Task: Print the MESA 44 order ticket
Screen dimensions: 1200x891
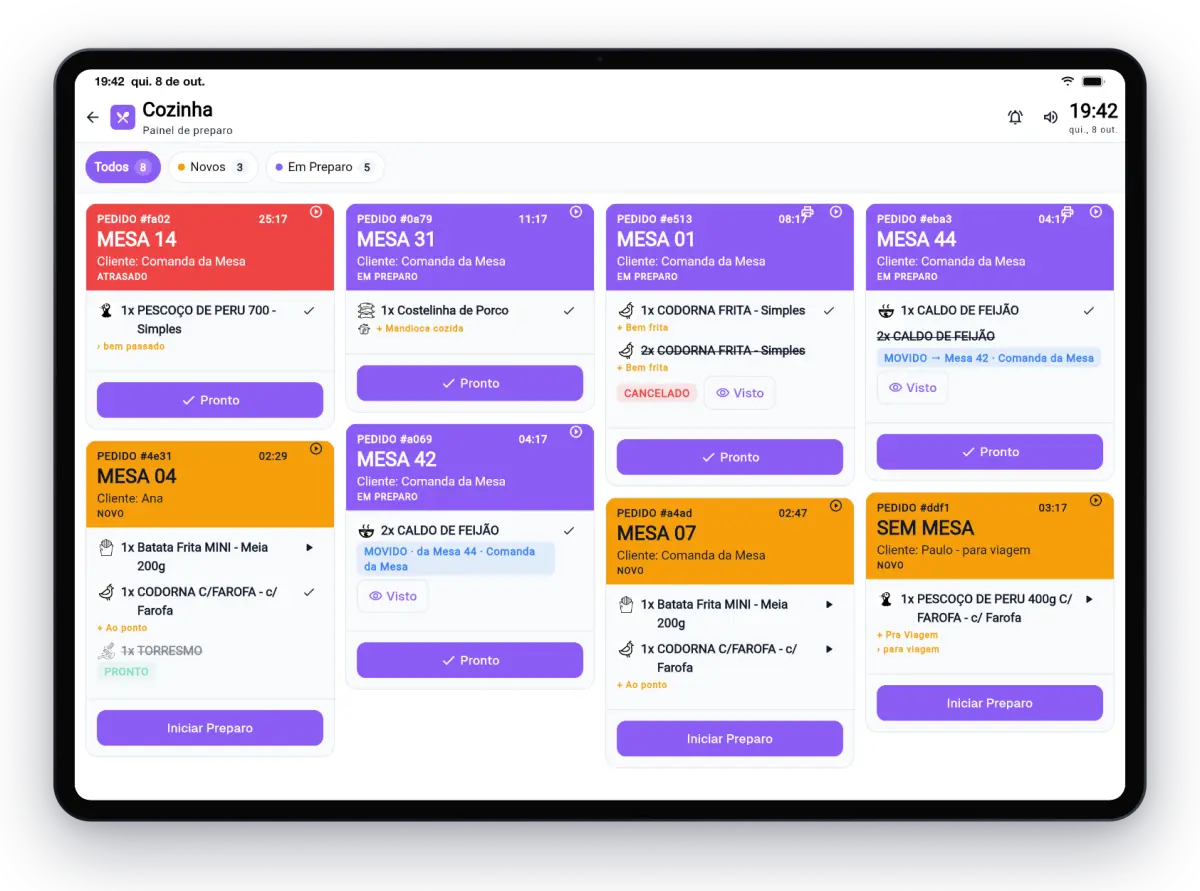Action: pyautogui.click(x=1067, y=212)
